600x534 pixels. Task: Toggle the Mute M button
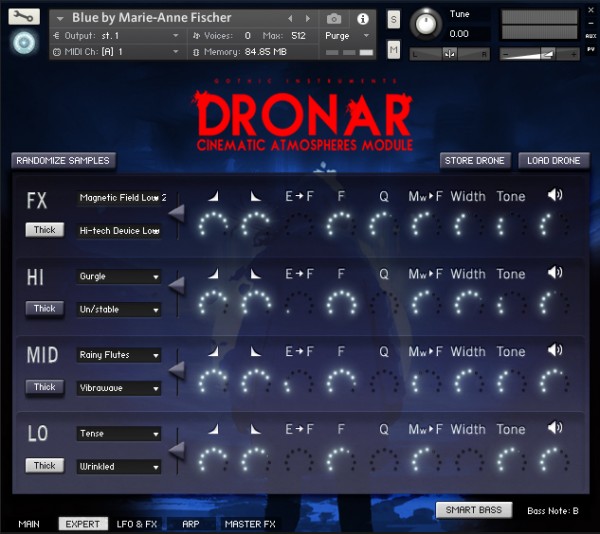(394, 50)
